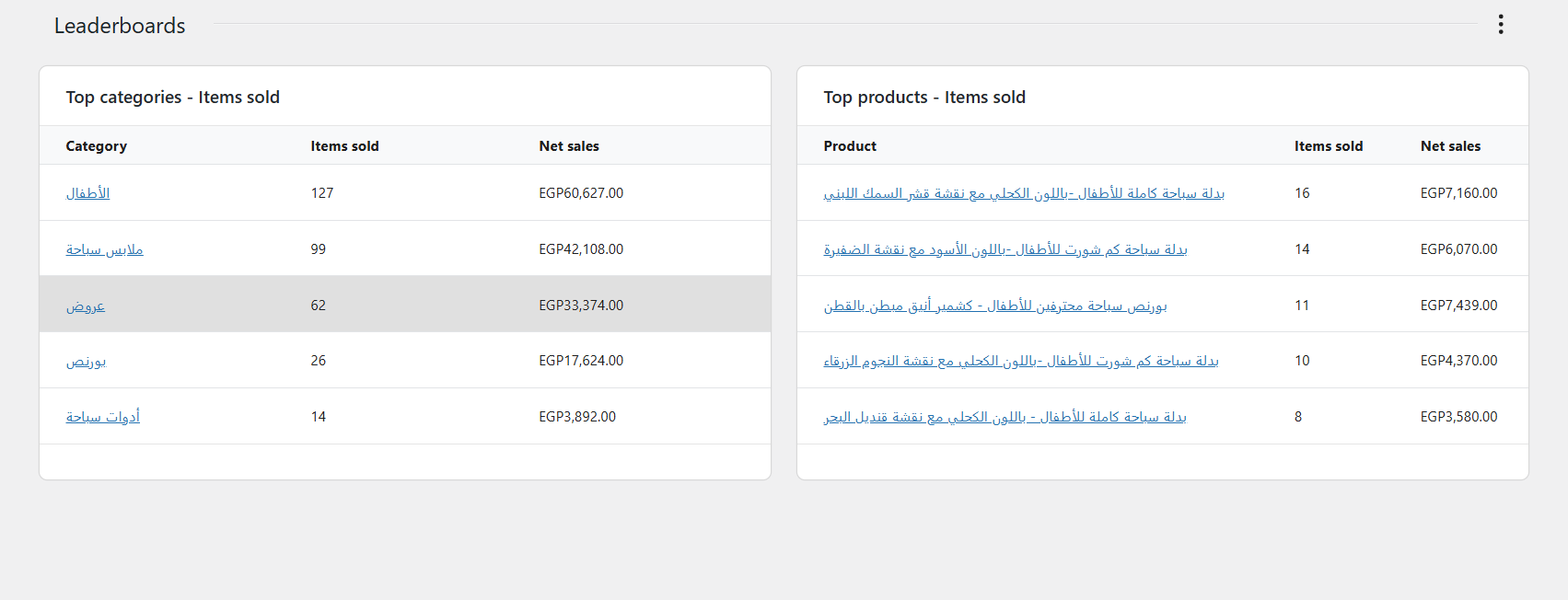The width and height of the screenshot is (1568, 600).
Task: Open the بورنص سباحة product link
Action: (995, 306)
